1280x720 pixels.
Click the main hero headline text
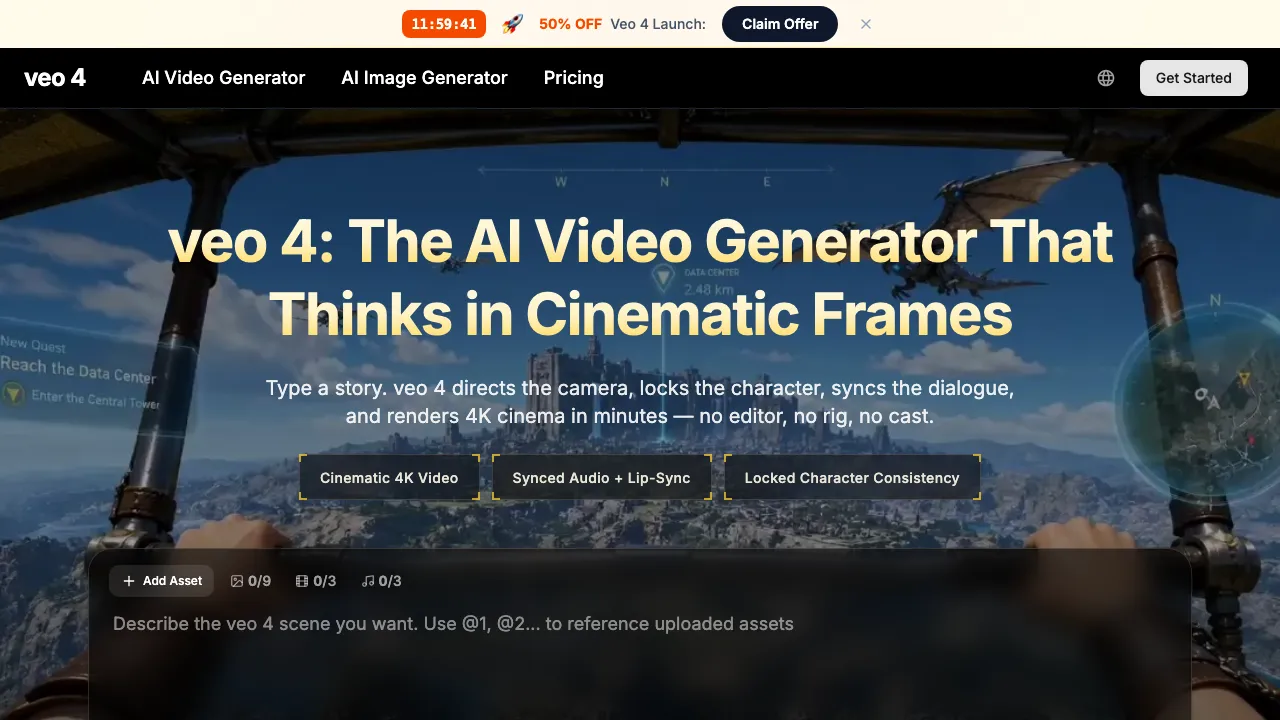pos(640,278)
